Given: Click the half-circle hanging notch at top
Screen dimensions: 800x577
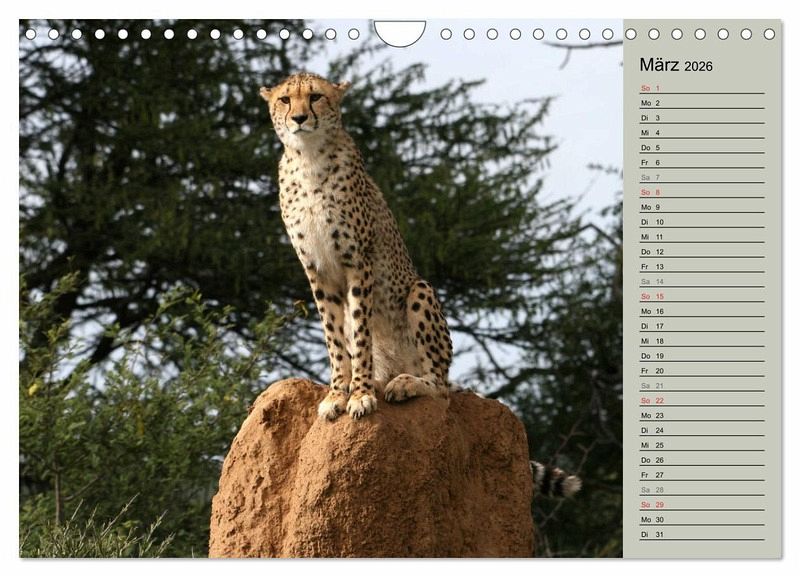Looking at the screenshot, I should (x=399, y=31).
